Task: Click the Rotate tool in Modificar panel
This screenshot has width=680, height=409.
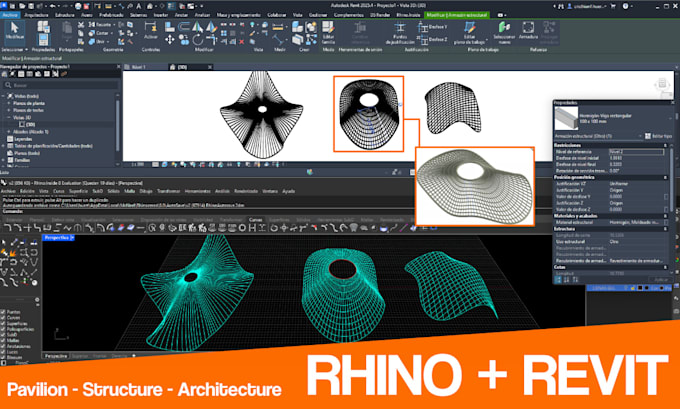Action: 198,40
